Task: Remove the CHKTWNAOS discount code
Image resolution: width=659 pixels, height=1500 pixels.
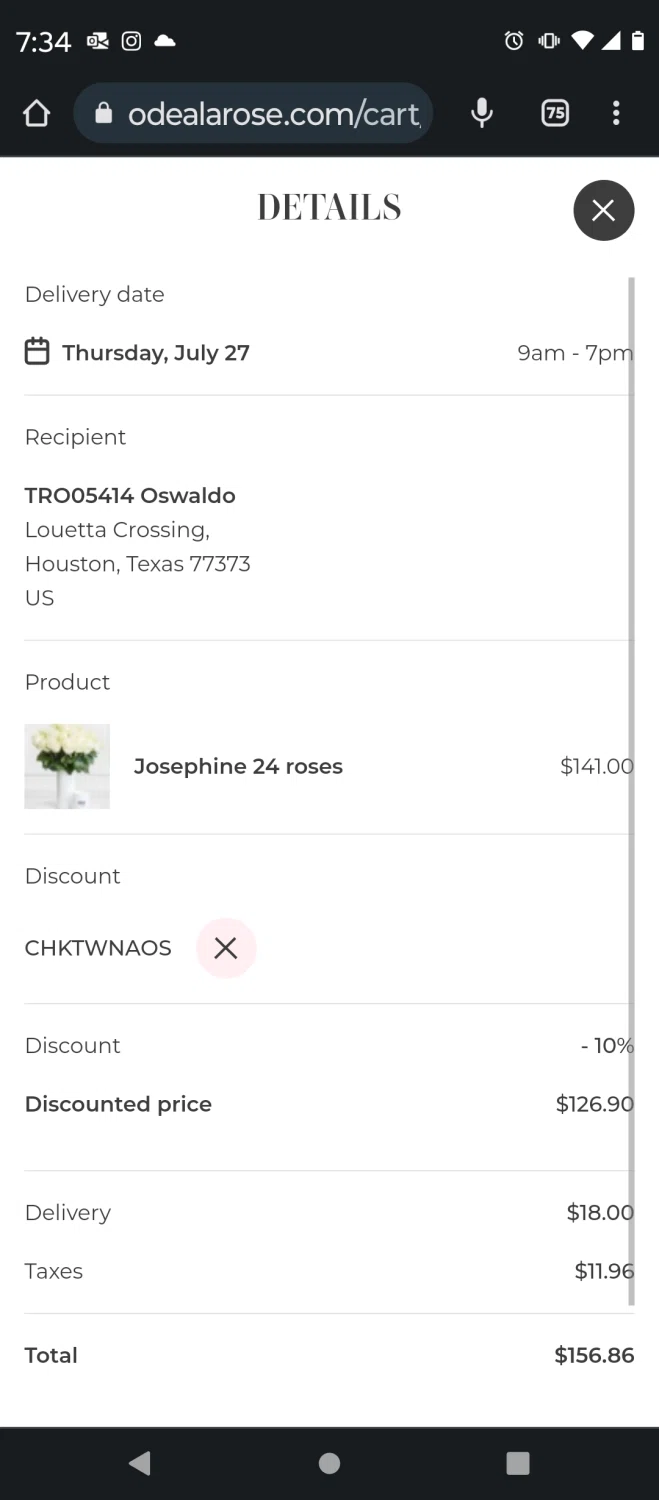Action: click(226, 948)
